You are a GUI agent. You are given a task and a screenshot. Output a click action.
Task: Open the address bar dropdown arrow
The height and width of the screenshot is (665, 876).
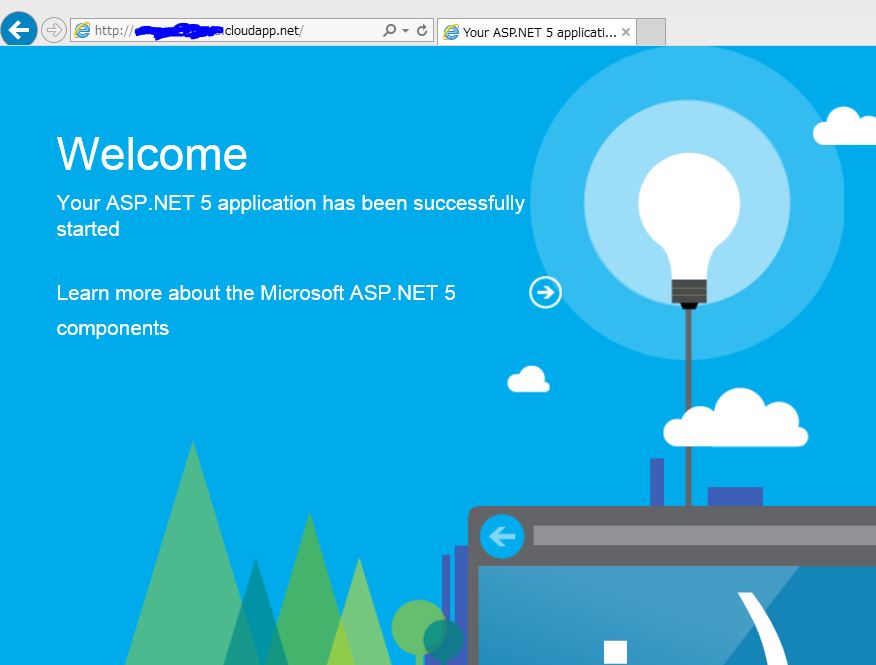click(406, 31)
